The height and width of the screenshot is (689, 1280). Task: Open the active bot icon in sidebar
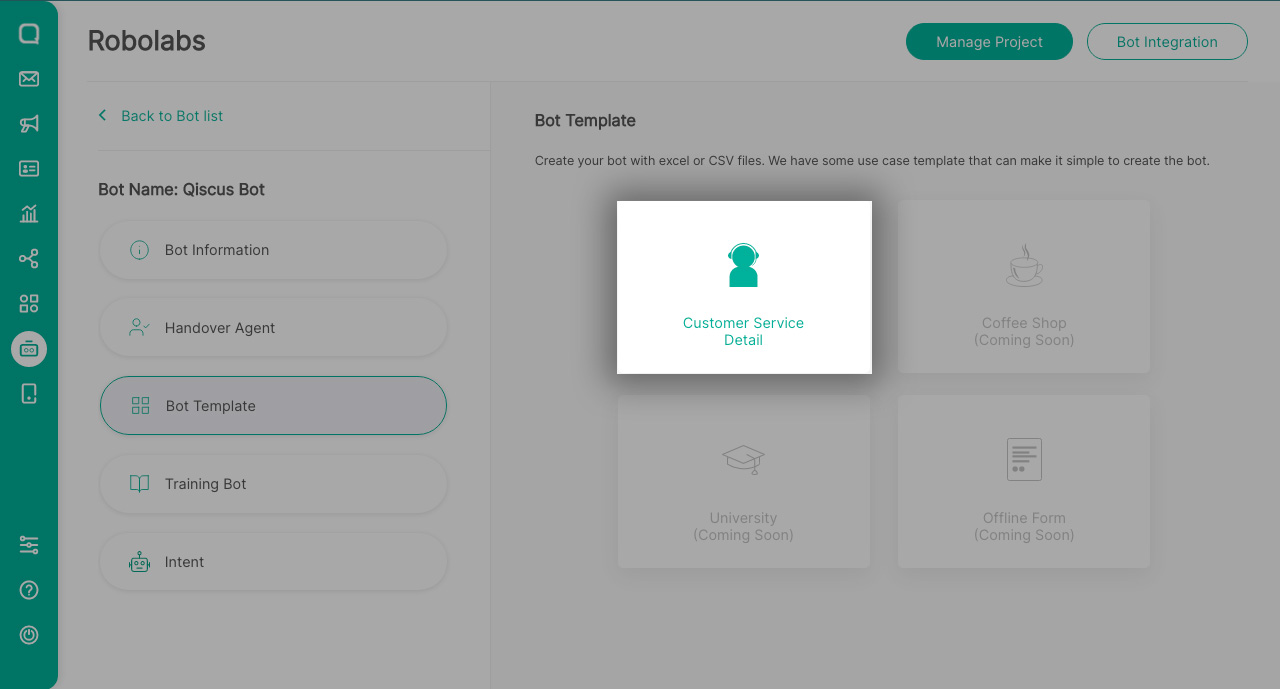pos(28,348)
